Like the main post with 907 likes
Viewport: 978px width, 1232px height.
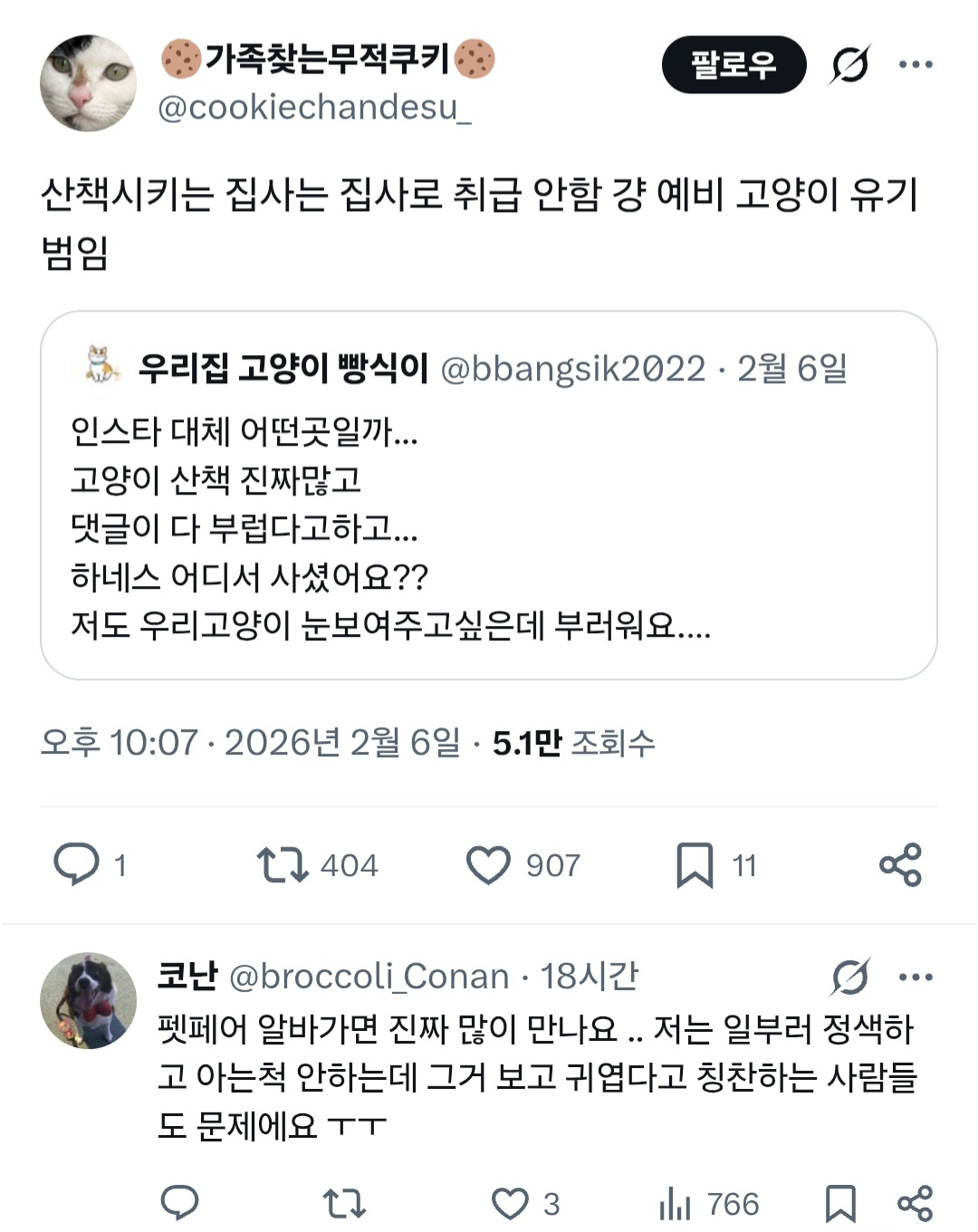pyautogui.click(x=489, y=865)
